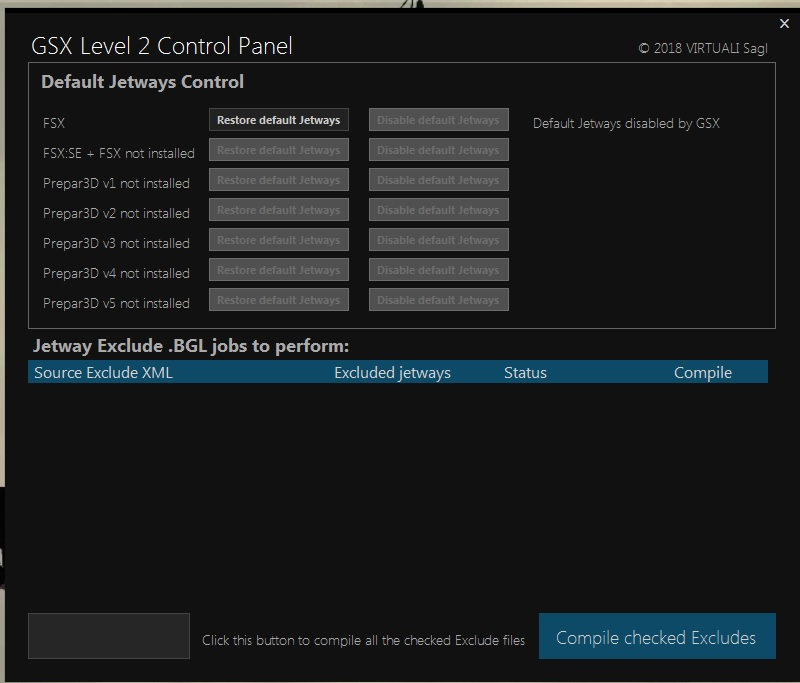The height and width of the screenshot is (683, 800).
Task: Click Disable default Jetways for Prepar3D v1
Action: [x=438, y=180]
